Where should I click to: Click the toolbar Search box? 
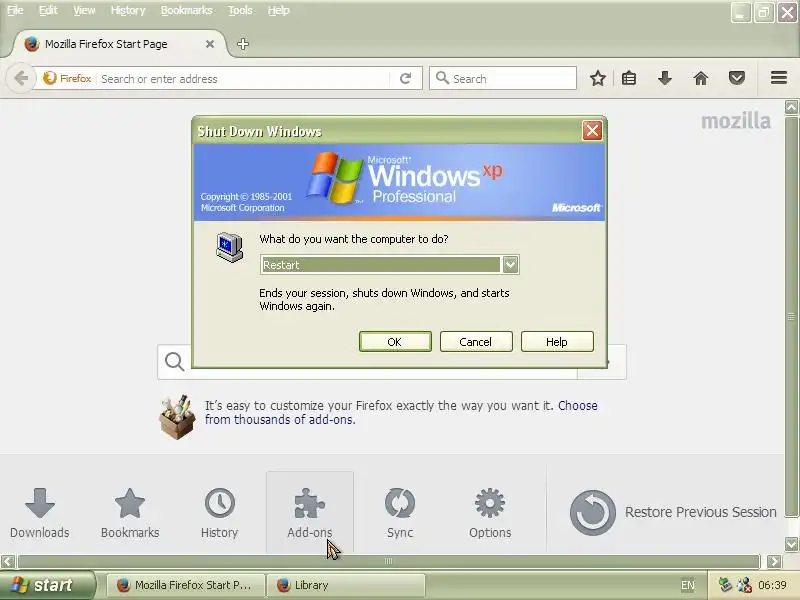(503, 79)
